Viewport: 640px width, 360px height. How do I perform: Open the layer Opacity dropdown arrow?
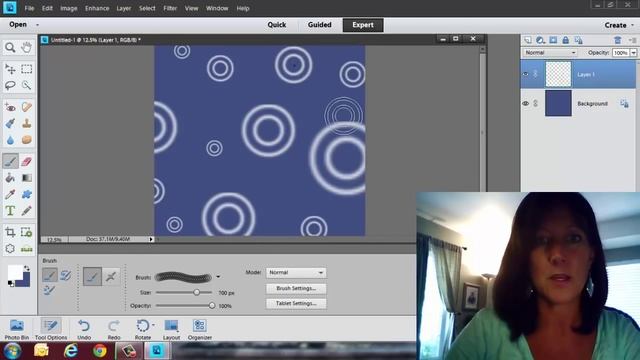point(633,53)
